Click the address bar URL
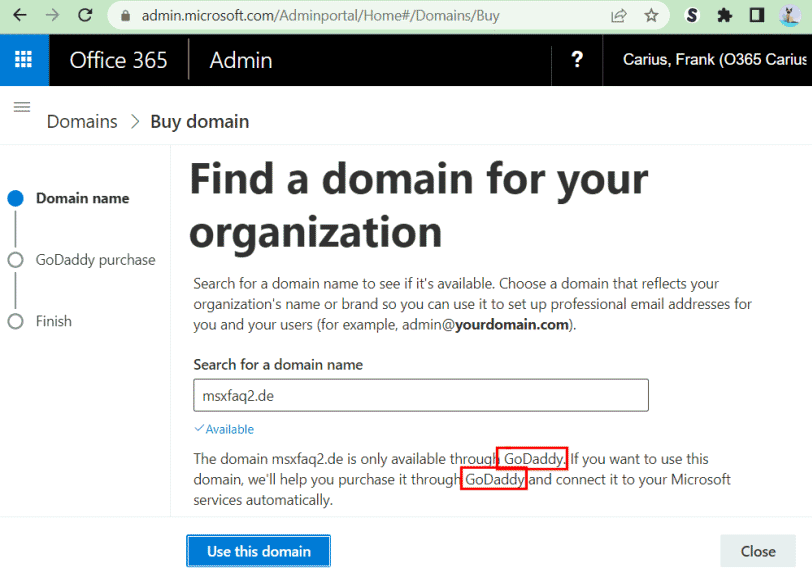 (321, 16)
